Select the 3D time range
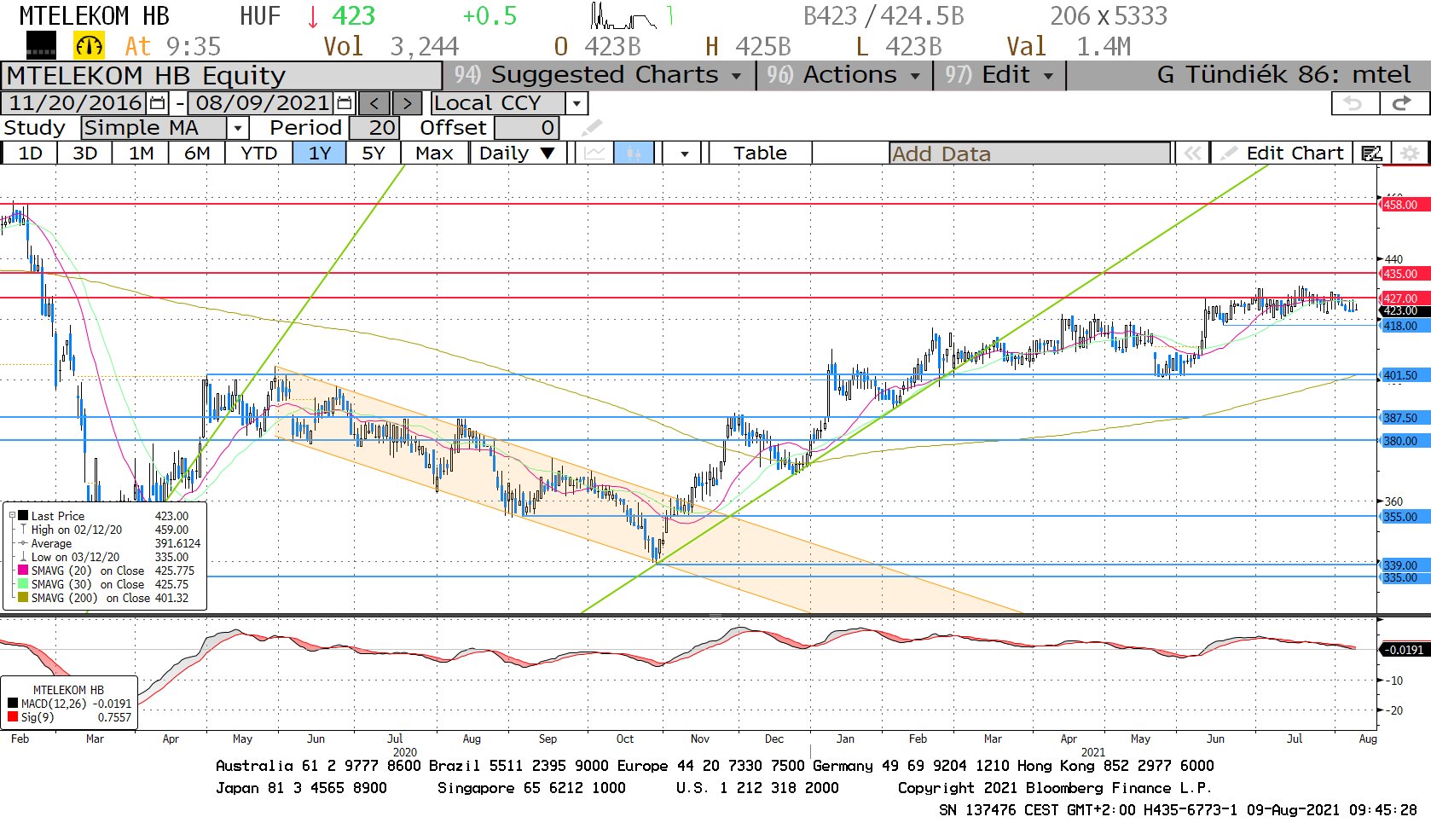 pyautogui.click(x=84, y=154)
